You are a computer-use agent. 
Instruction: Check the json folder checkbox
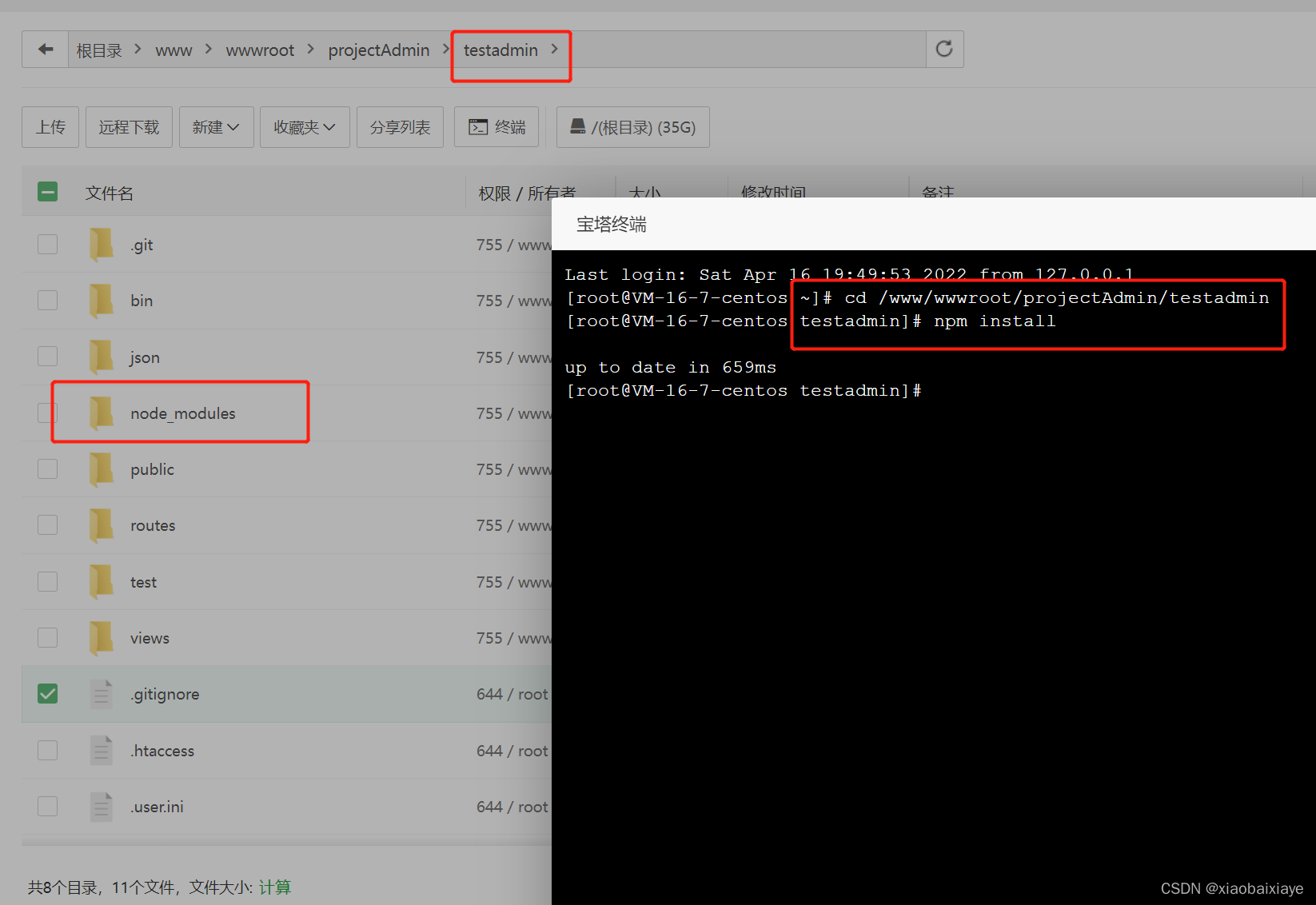[48, 356]
